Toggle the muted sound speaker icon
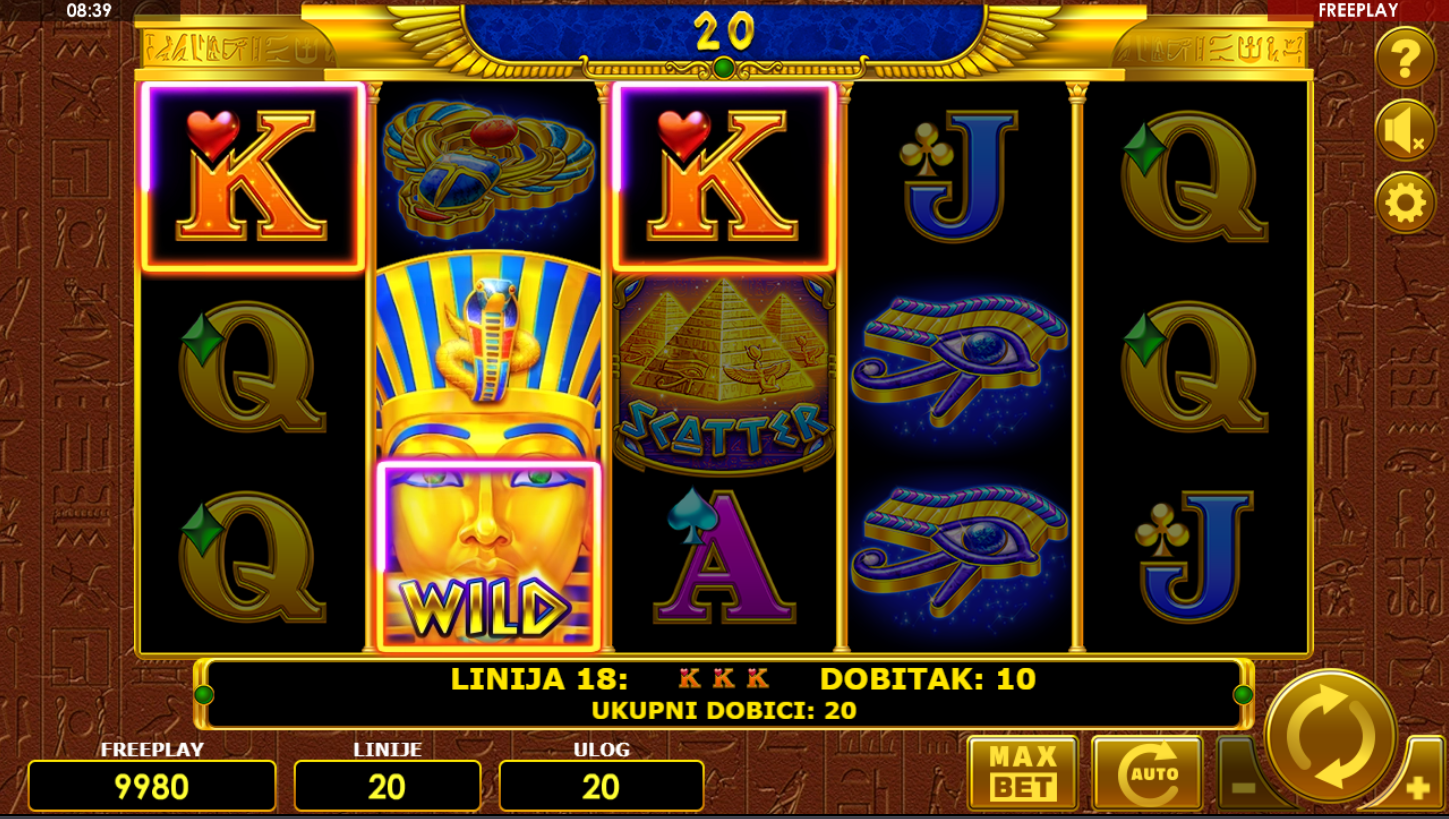 tap(1404, 131)
